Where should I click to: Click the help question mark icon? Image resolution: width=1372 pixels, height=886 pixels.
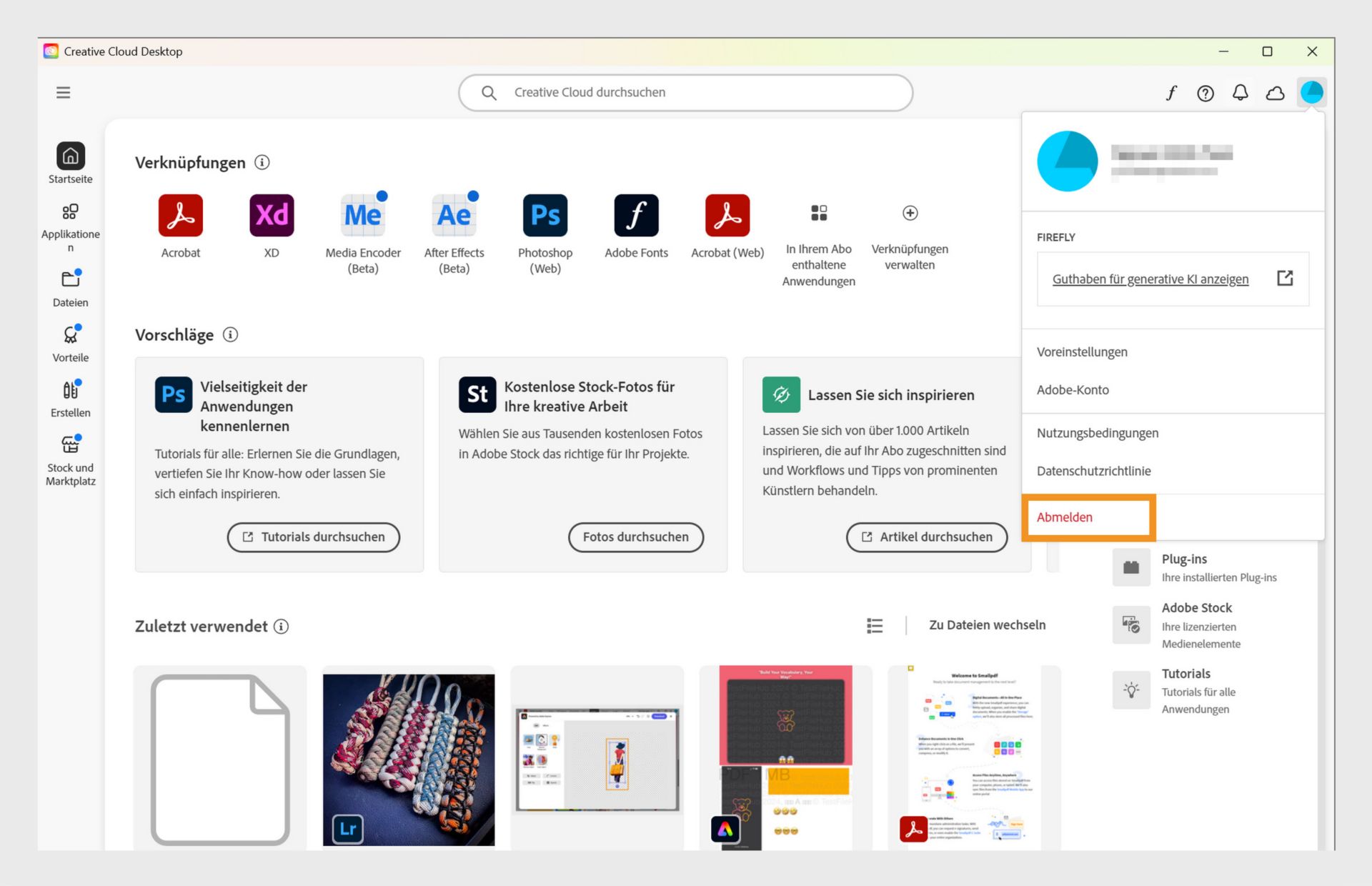tap(1206, 93)
